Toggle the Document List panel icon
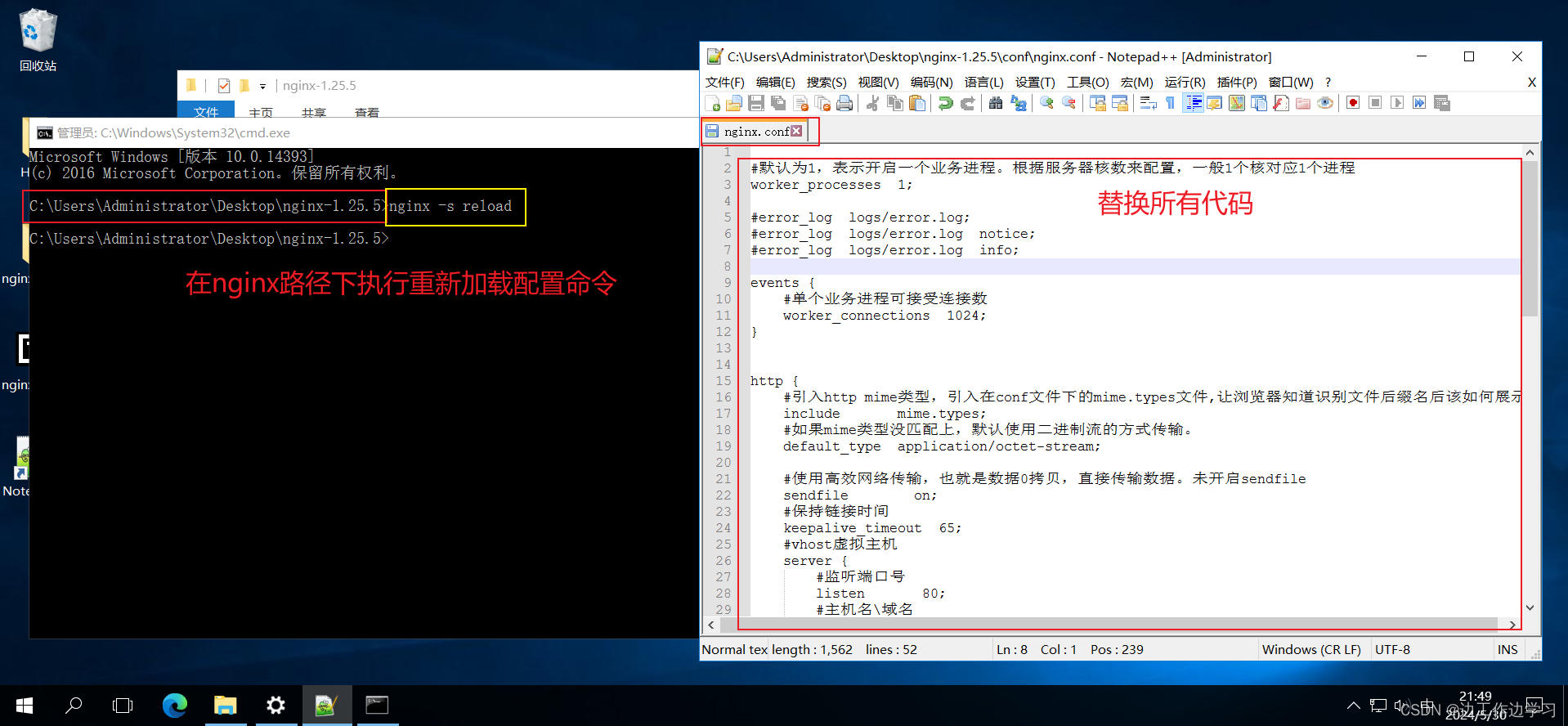The height and width of the screenshot is (726, 1568). tap(1259, 103)
